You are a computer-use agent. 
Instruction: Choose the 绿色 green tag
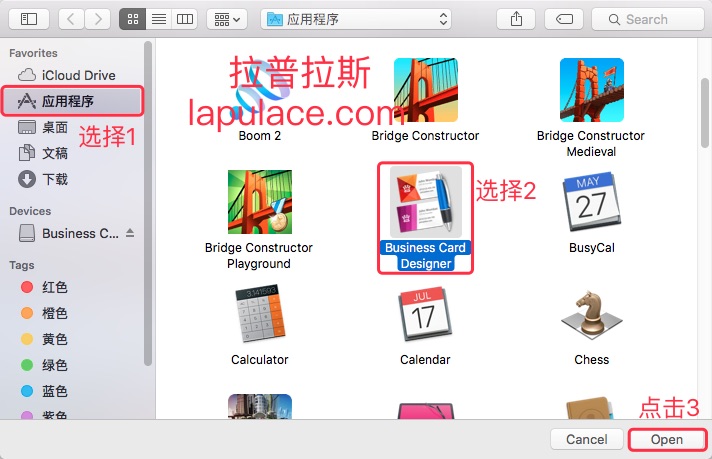pos(44,365)
